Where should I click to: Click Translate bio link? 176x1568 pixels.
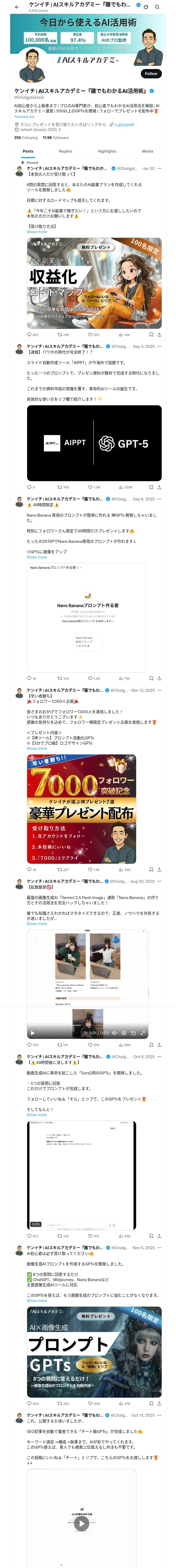(x=24, y=116)
